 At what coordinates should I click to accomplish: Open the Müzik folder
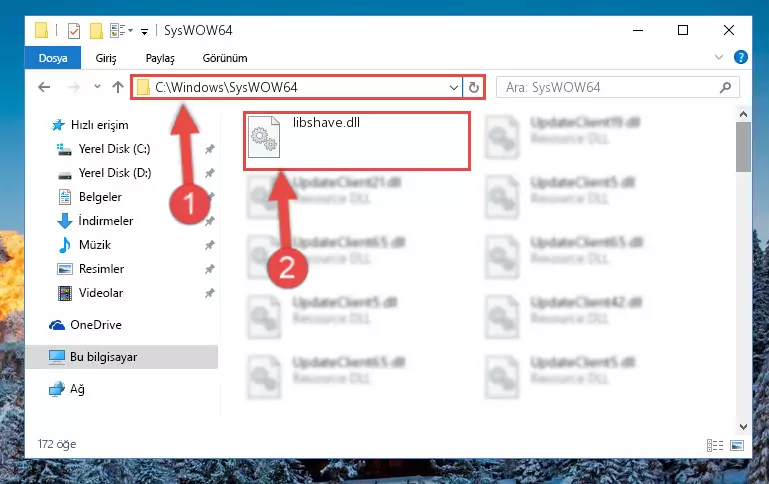(x=95, y=245)
